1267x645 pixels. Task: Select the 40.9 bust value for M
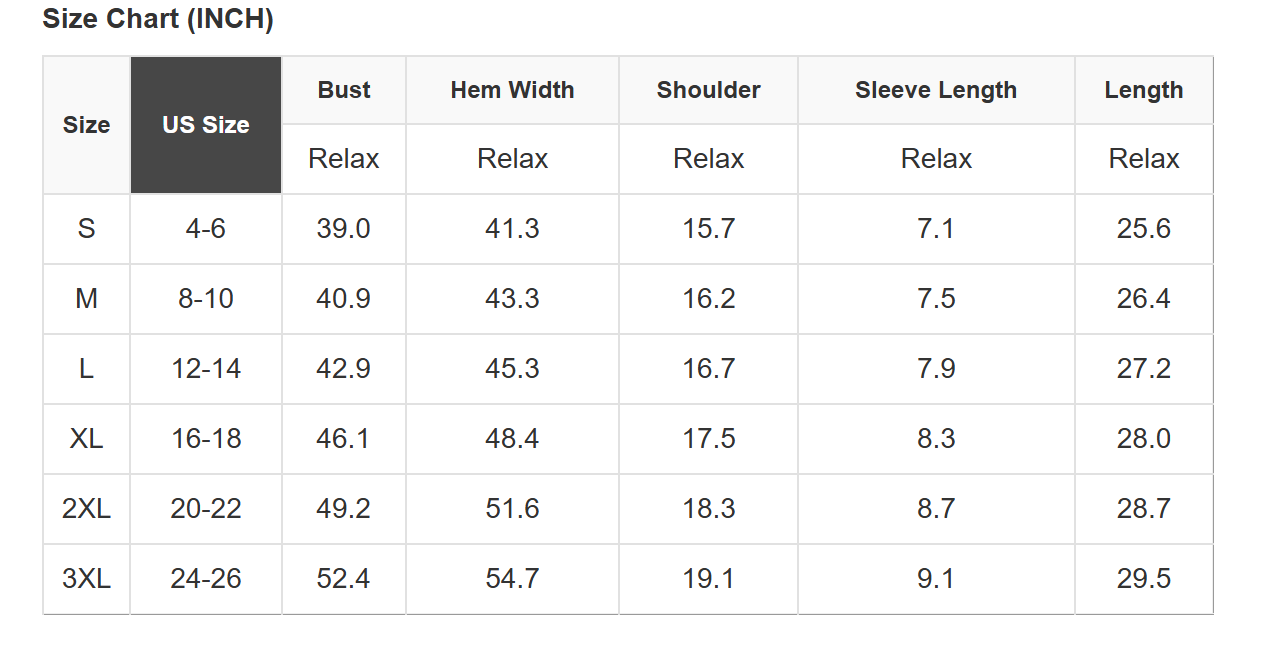click(x=344, y=299)
